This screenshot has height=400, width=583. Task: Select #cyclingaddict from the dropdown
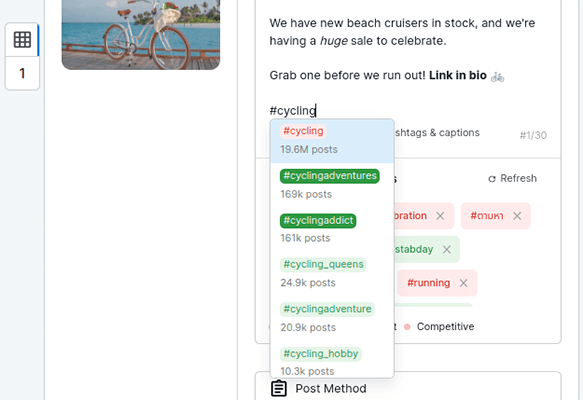(x=318, y=220)
